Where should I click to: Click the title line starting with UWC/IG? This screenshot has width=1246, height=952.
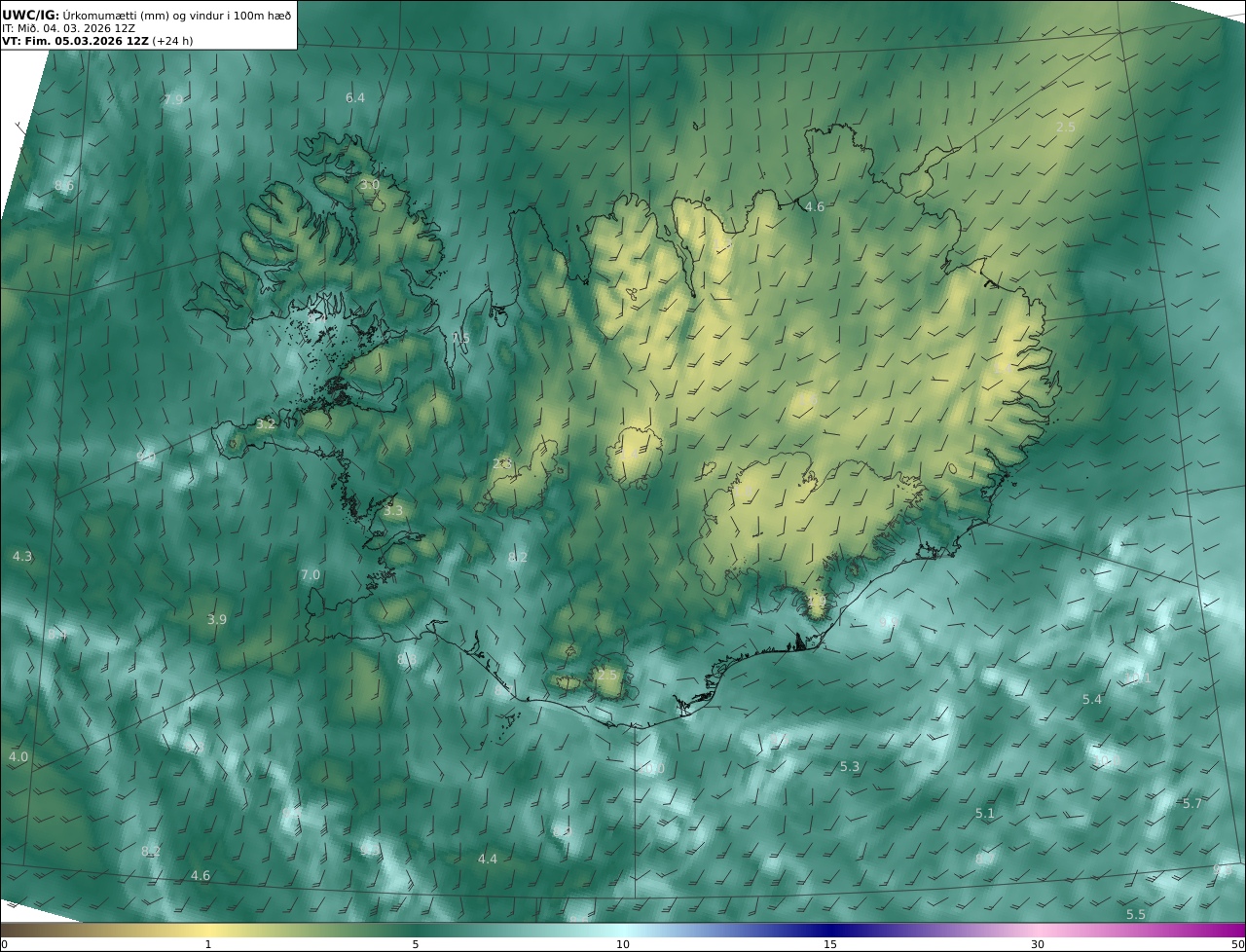tap(148, 16)
